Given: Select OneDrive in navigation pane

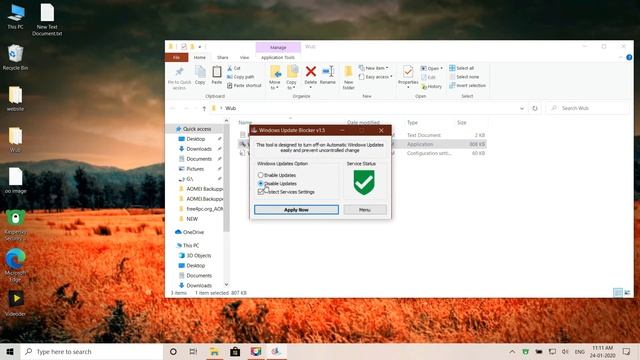Looking at the screenshot, I should pyautogui.click(x=189, y=232).
